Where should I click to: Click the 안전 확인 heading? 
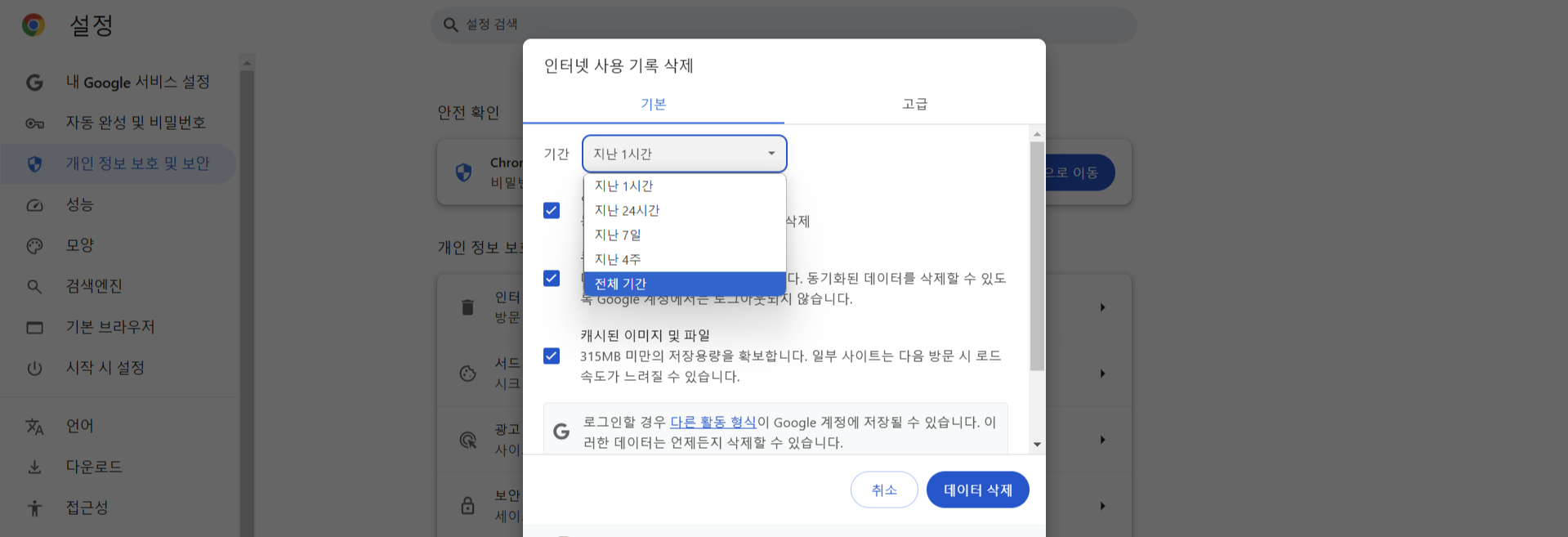click(469, 113)
